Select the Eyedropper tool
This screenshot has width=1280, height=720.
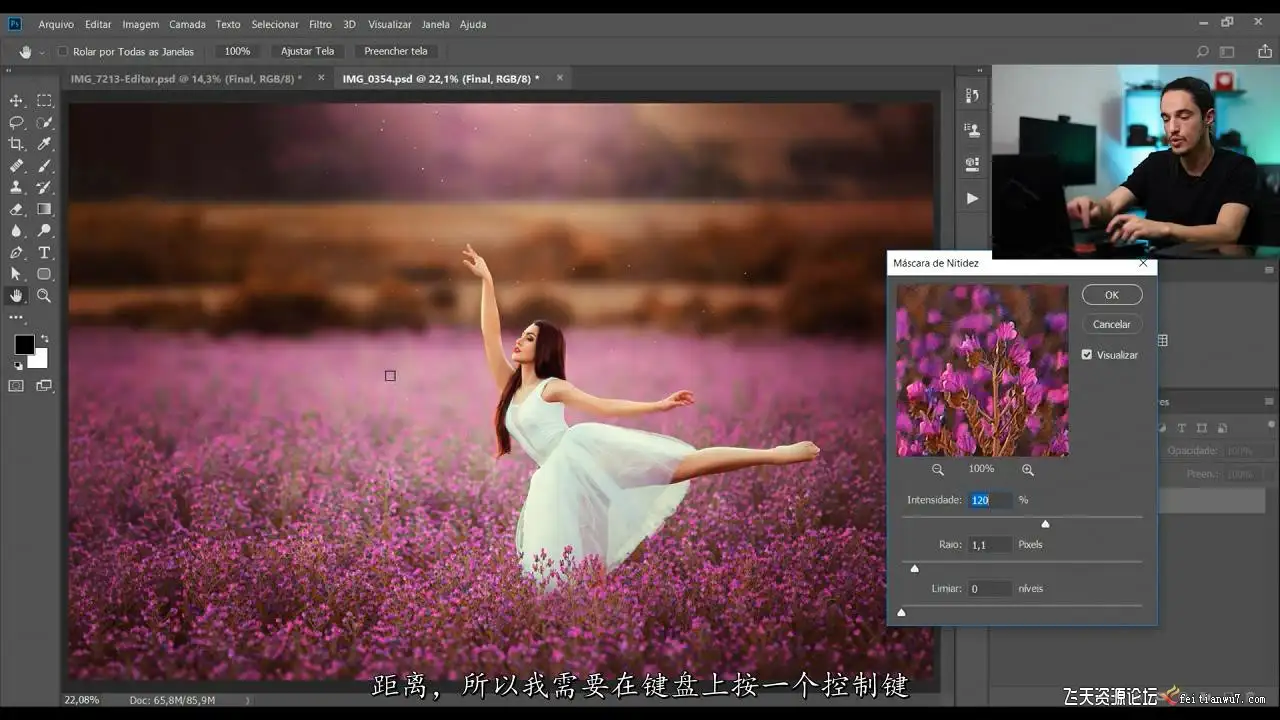pyautogui.click(x=44, y=144)
